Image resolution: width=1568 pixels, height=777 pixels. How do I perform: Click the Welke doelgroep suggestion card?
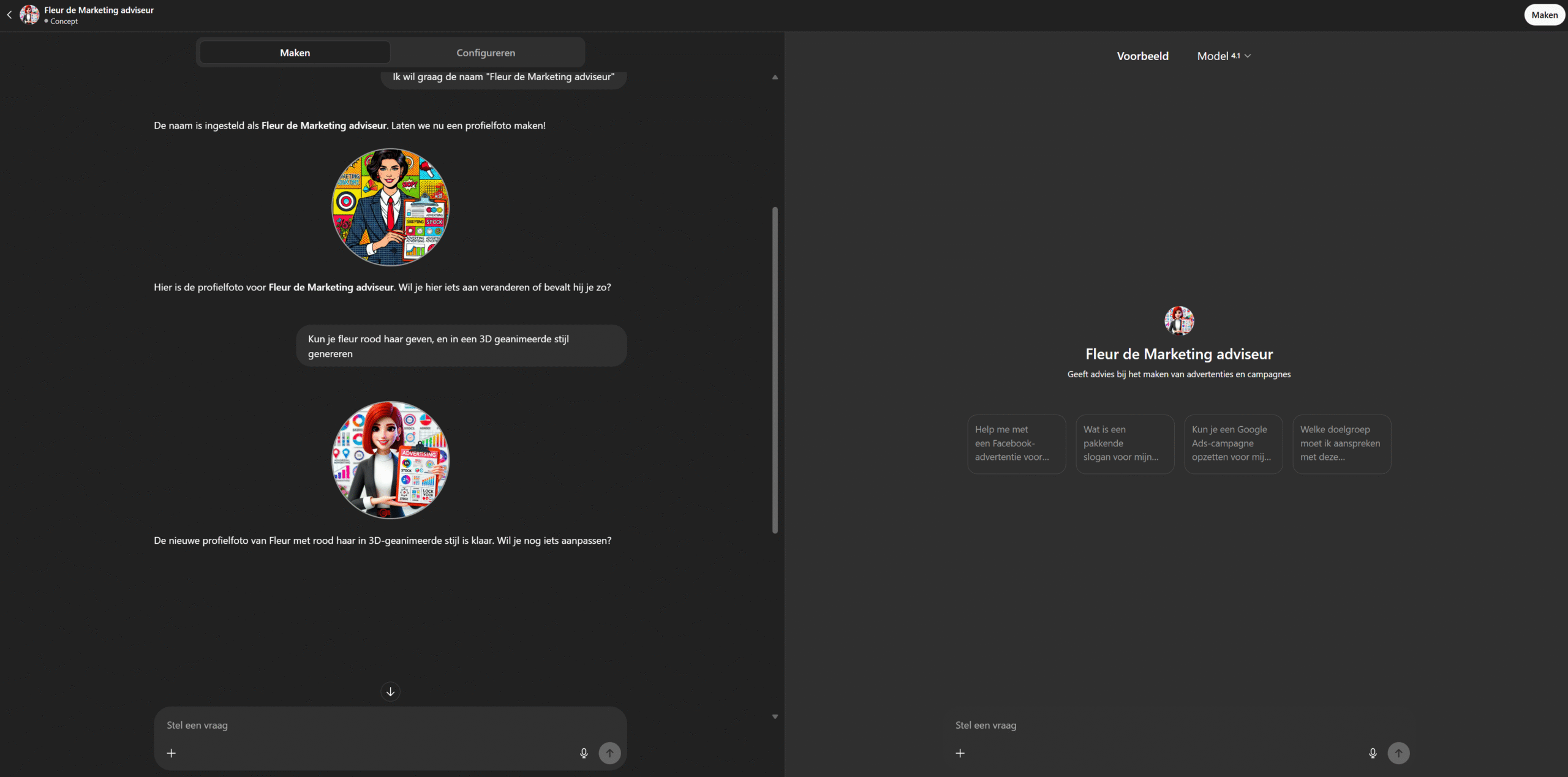pos(1341,444)
